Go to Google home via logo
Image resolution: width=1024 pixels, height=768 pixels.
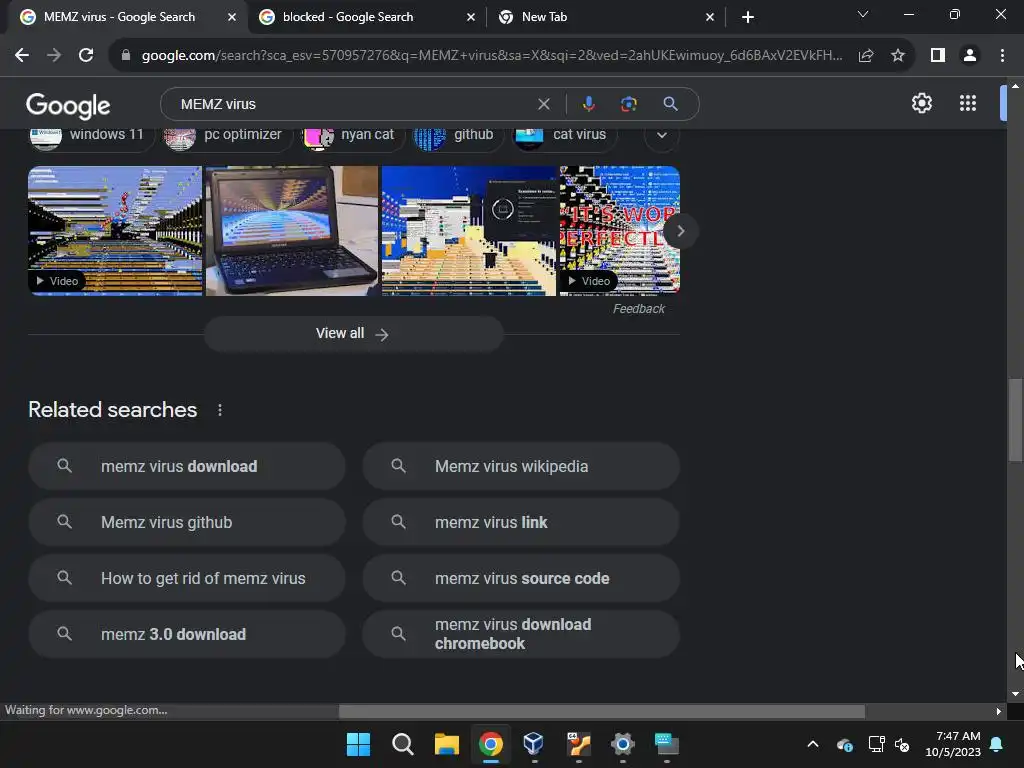[68, 105]
